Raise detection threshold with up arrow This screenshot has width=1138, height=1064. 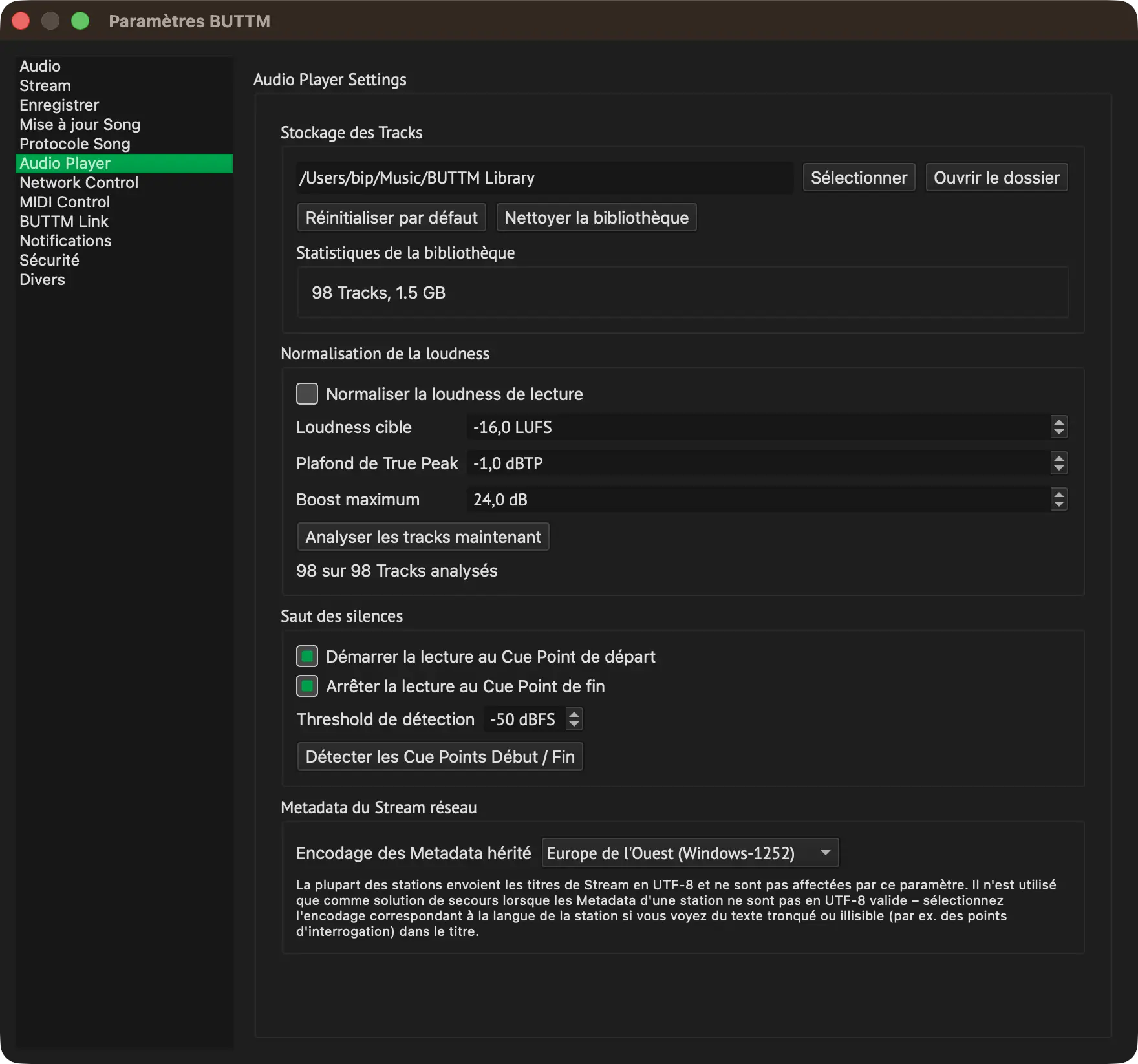(574, 714)
